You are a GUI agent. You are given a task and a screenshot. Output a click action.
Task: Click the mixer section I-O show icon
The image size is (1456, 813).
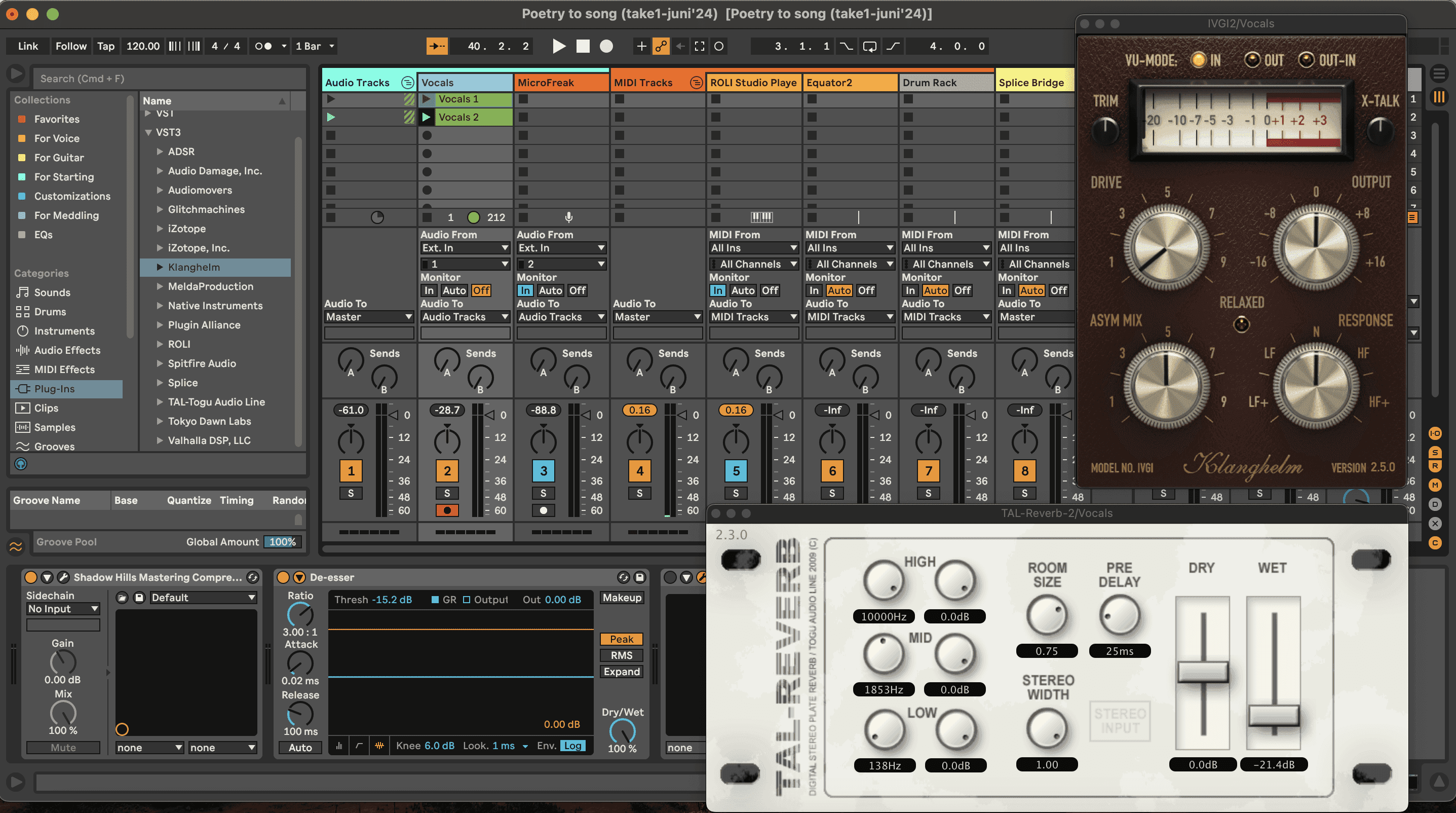(x=1435, y=434)
